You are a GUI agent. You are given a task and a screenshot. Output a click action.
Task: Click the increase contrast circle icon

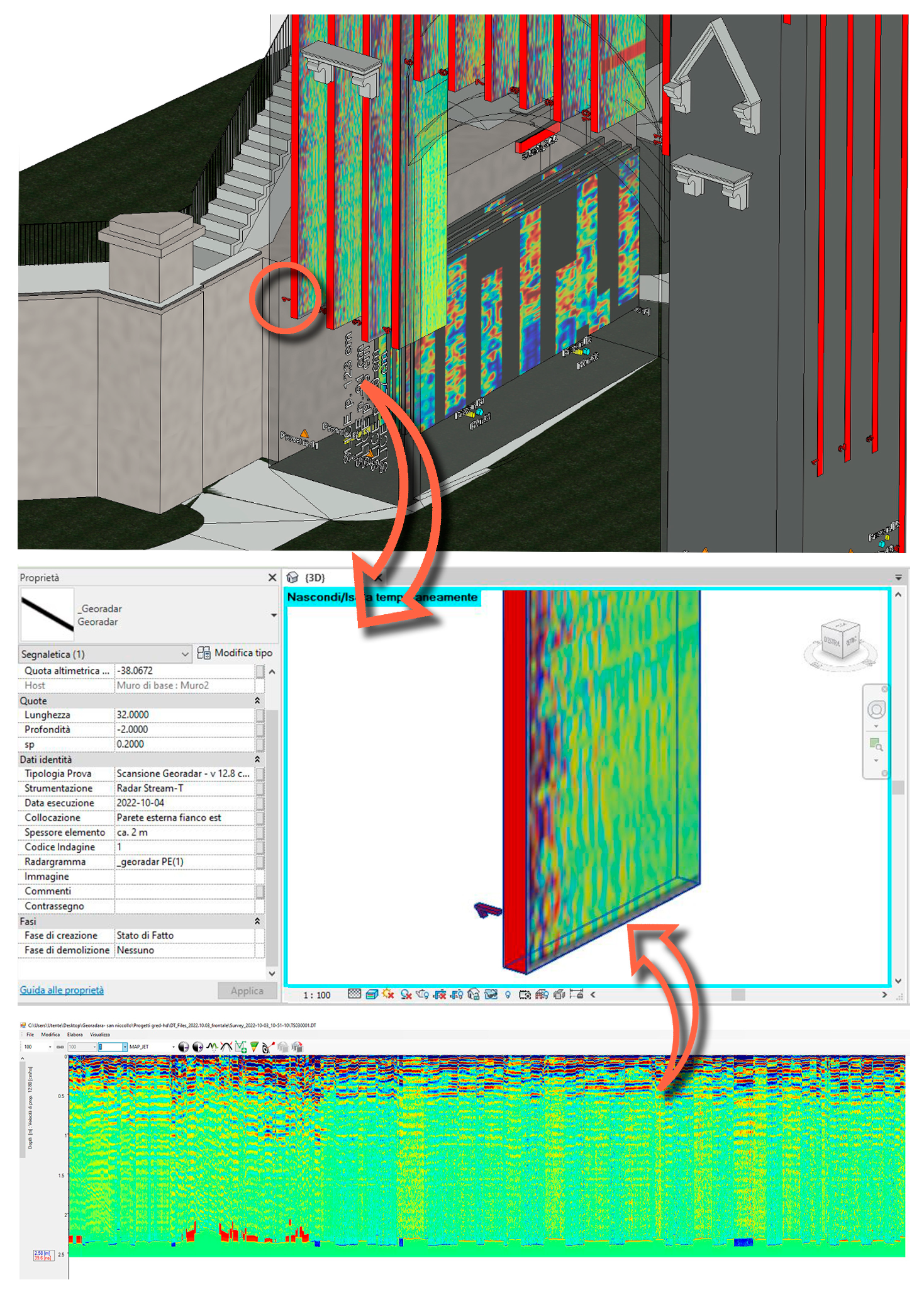[x=198, y=1047]
